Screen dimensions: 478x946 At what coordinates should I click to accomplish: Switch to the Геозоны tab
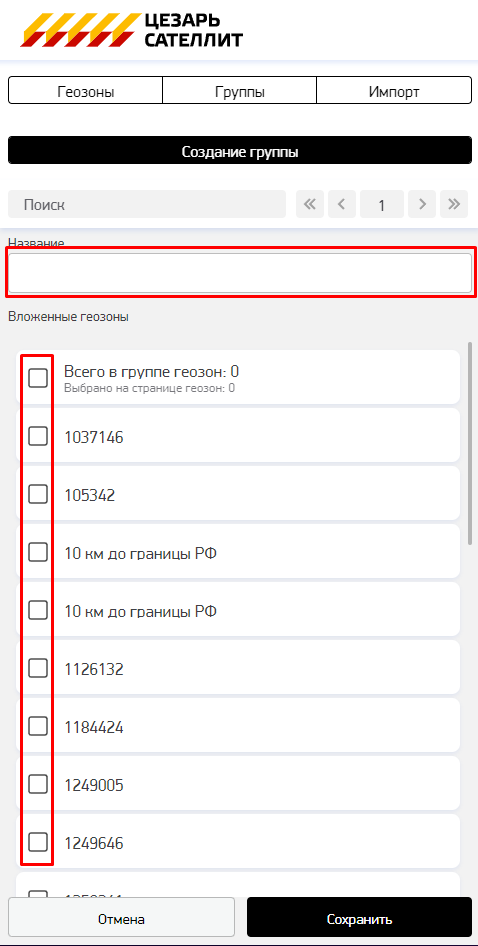tap(86, 90)
